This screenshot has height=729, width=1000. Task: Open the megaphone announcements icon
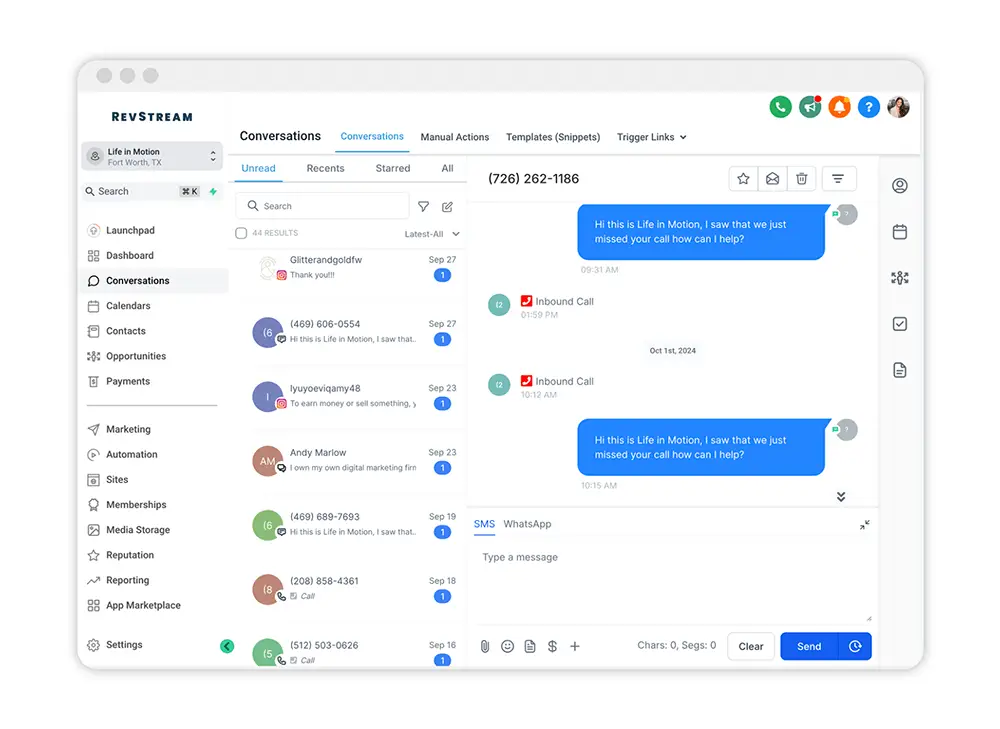[810, 107]
